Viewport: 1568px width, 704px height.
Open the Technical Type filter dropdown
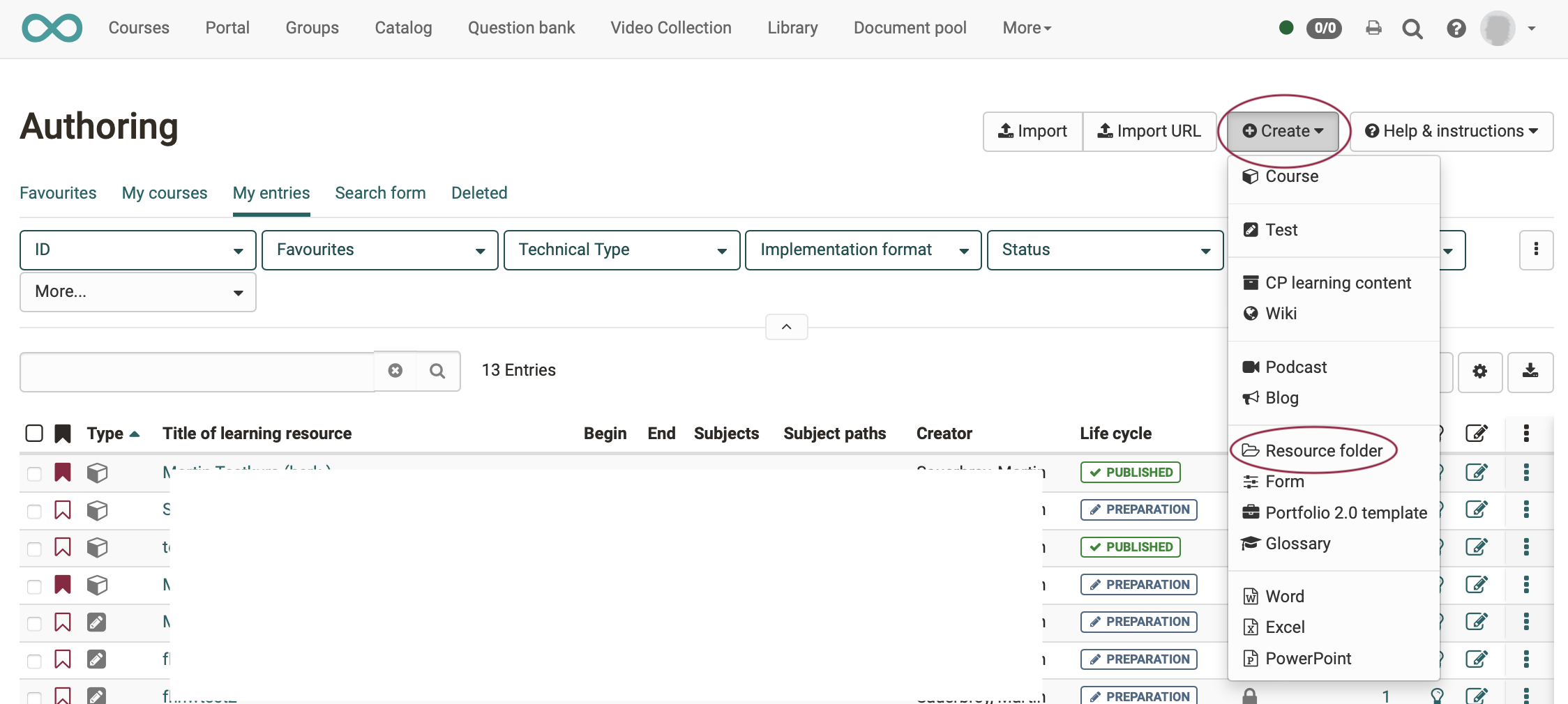tap(621, 250)
